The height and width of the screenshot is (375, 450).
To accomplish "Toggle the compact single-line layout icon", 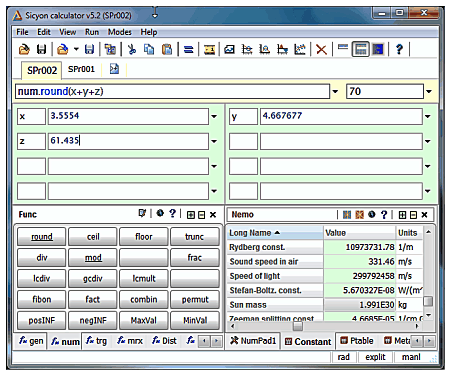I will 343,47.
